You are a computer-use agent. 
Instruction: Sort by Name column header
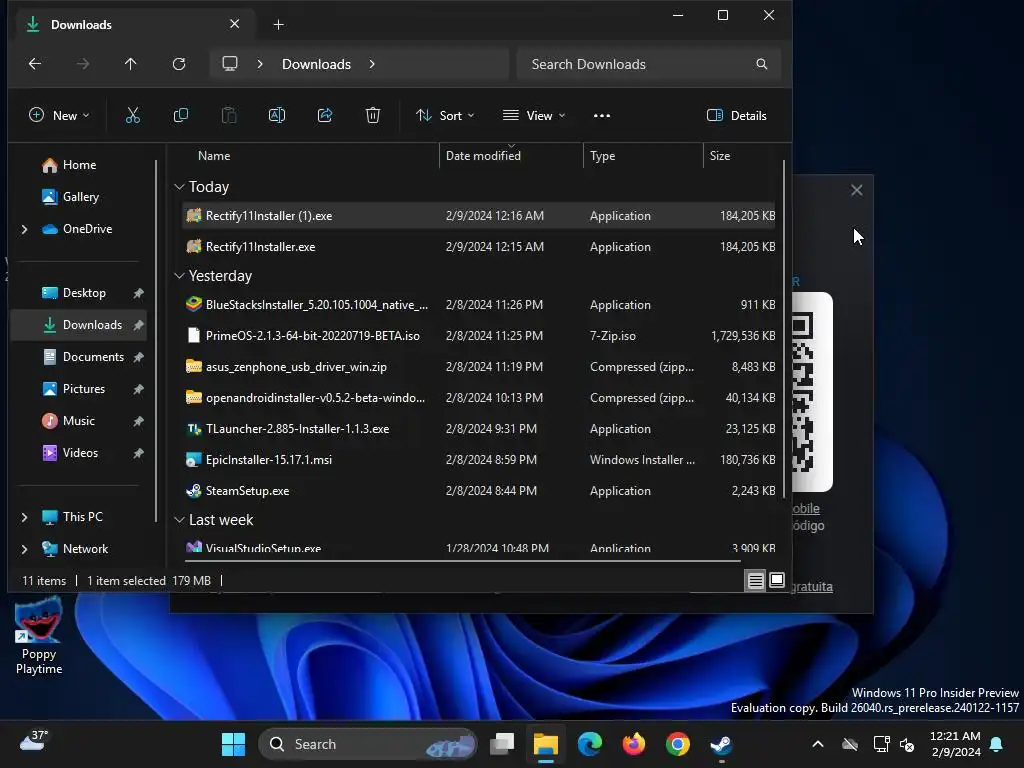(214, 156)
